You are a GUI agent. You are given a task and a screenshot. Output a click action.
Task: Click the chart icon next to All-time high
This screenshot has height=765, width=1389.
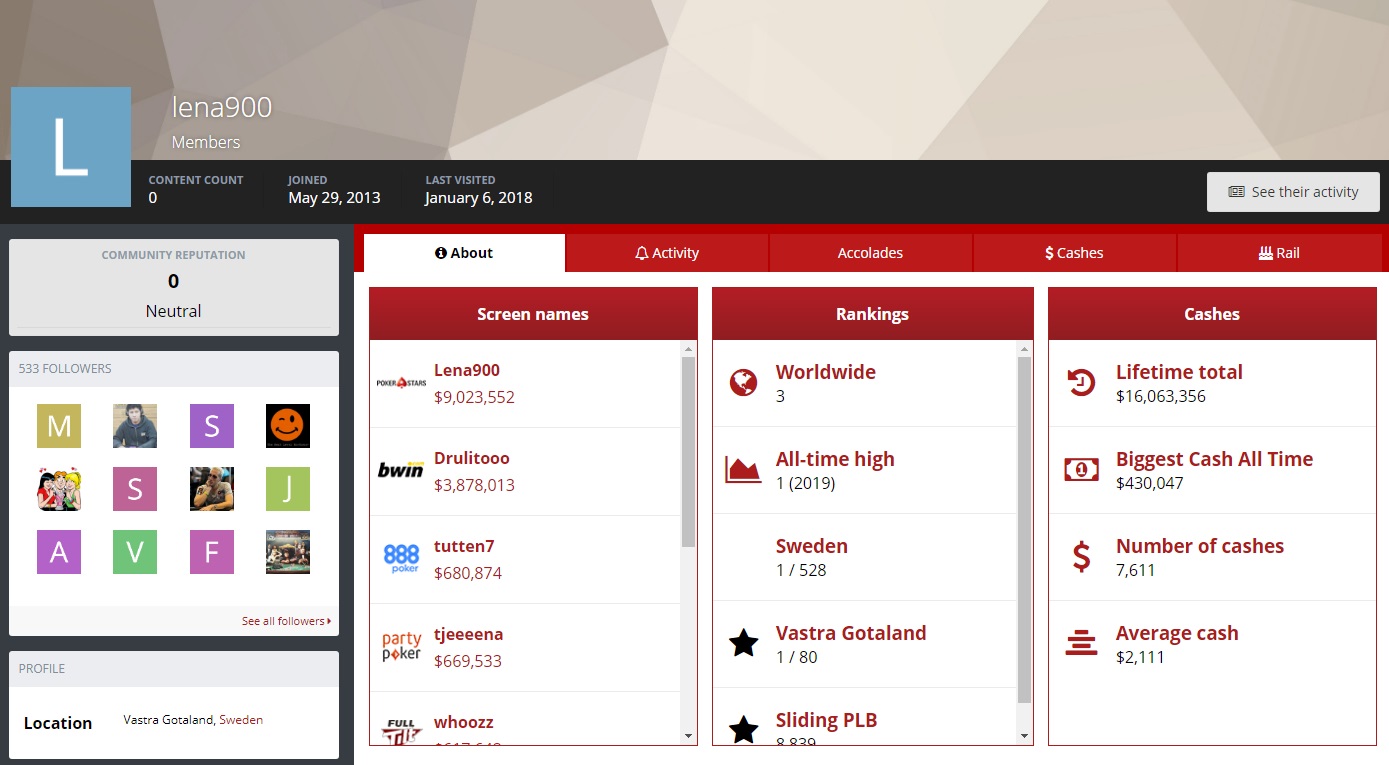743,469
